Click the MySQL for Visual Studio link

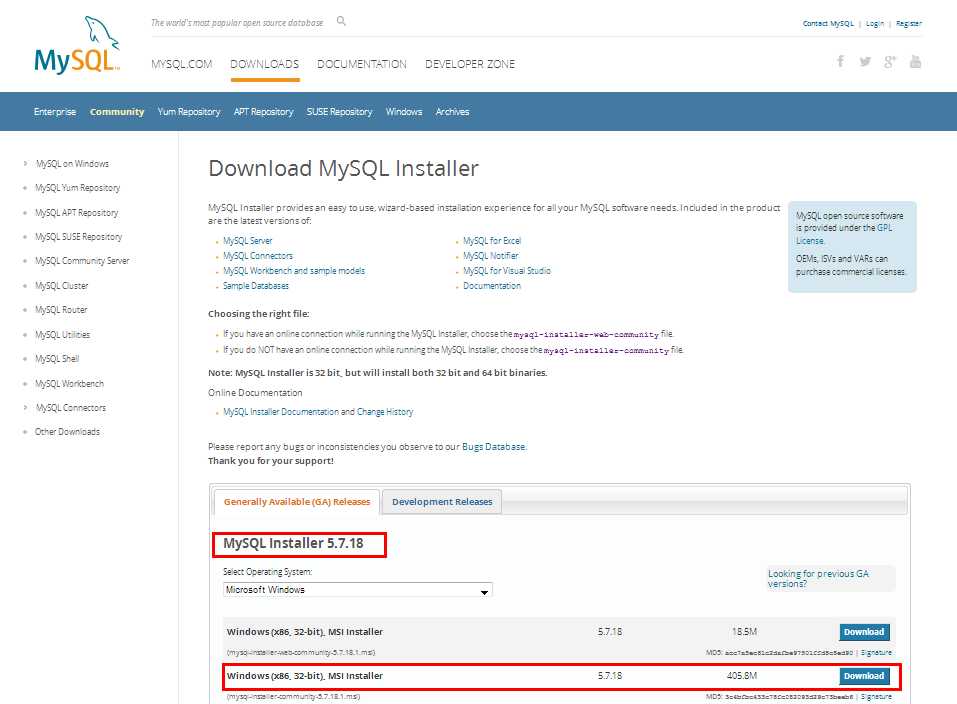507,270
